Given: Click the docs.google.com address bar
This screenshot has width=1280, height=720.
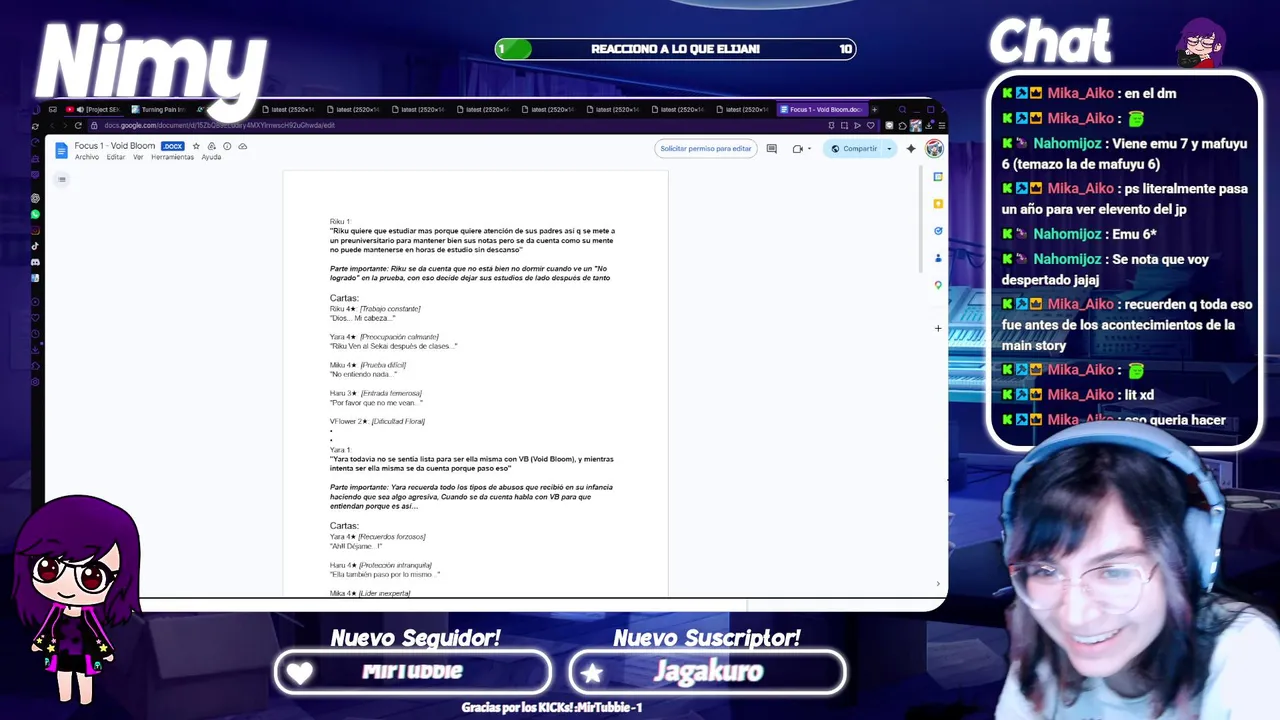Looking at the screenshot, I should coord(455,125).
